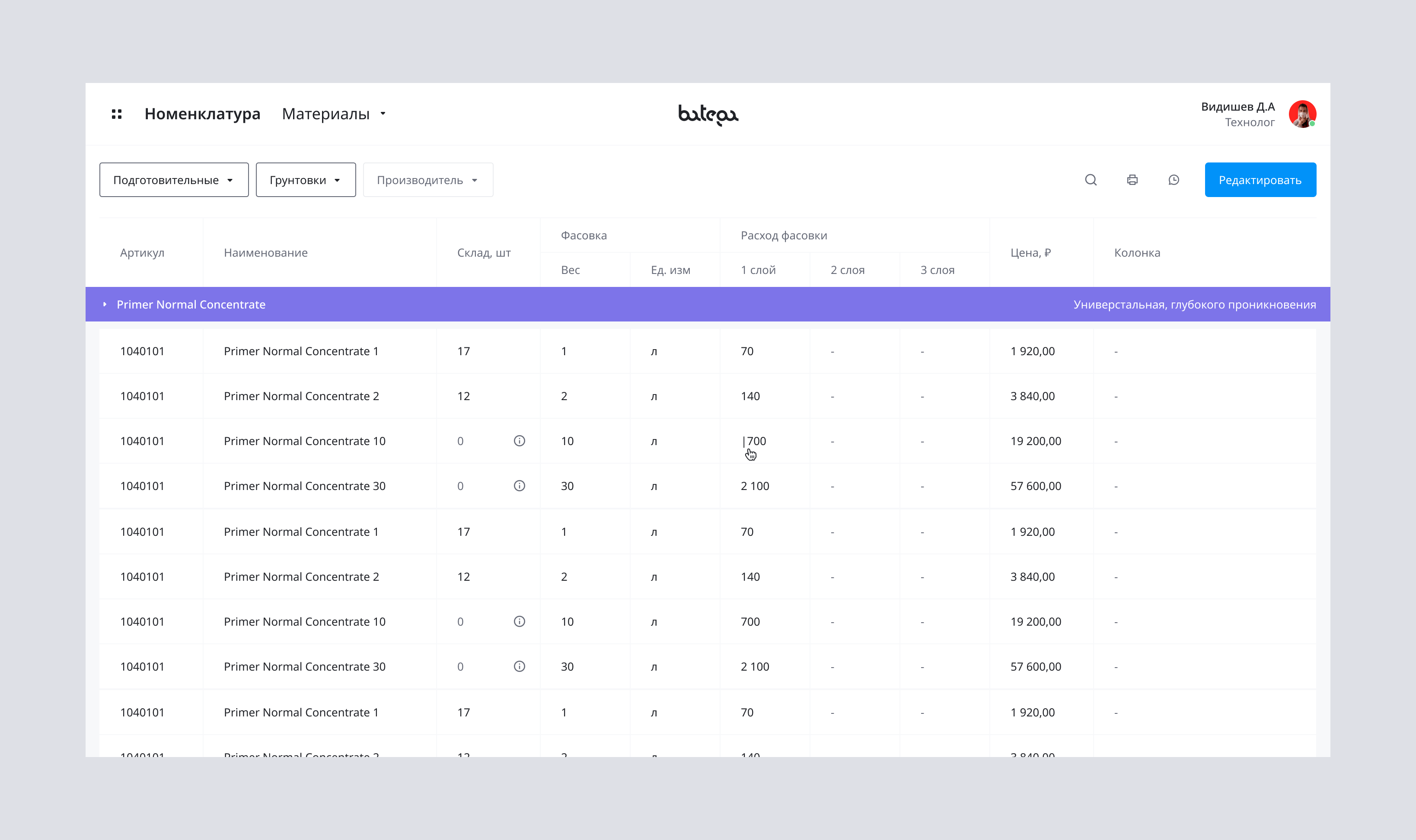1416x840 pixels.
Task: Click the printer icon
Action: [x=1132, y=180]
